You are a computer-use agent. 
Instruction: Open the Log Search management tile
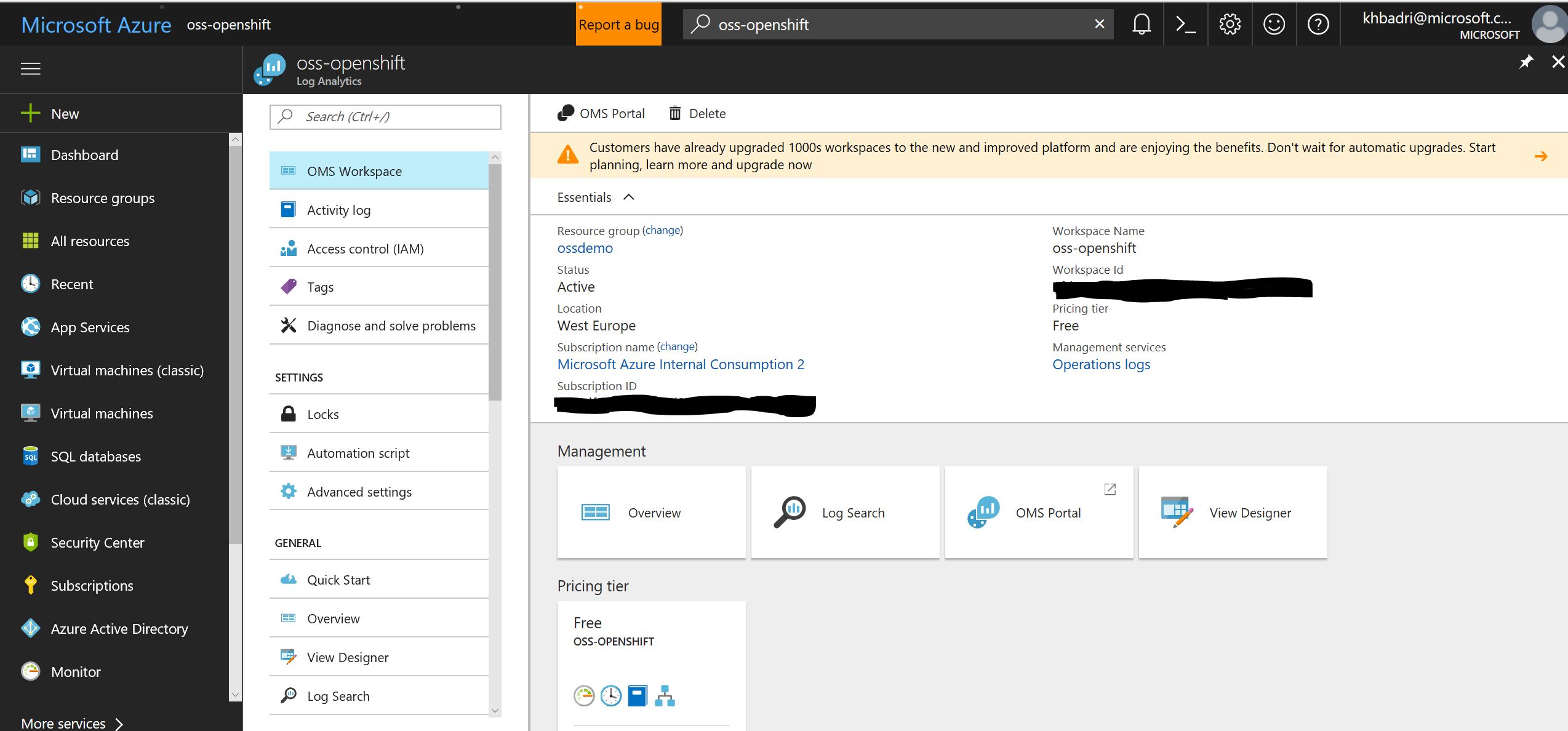tap(844, 513)
